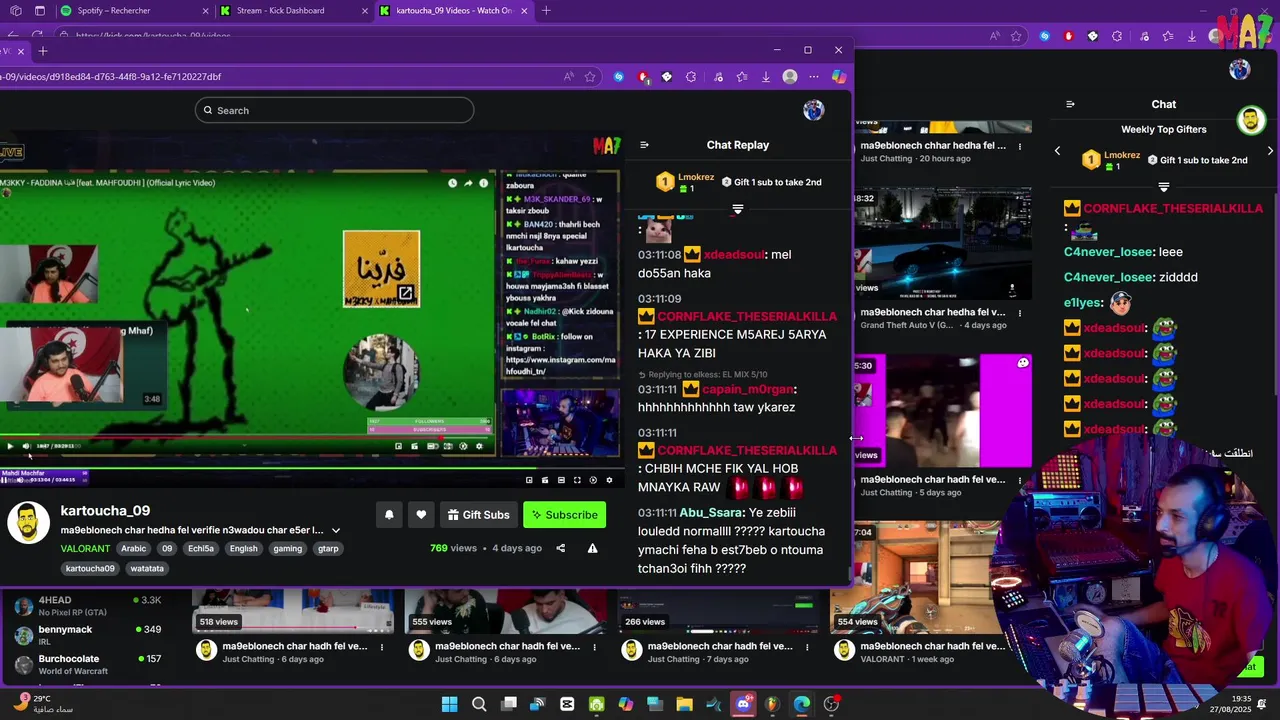
Task: Open downloads icon in front window toolbar
Action: coord(766,77)
